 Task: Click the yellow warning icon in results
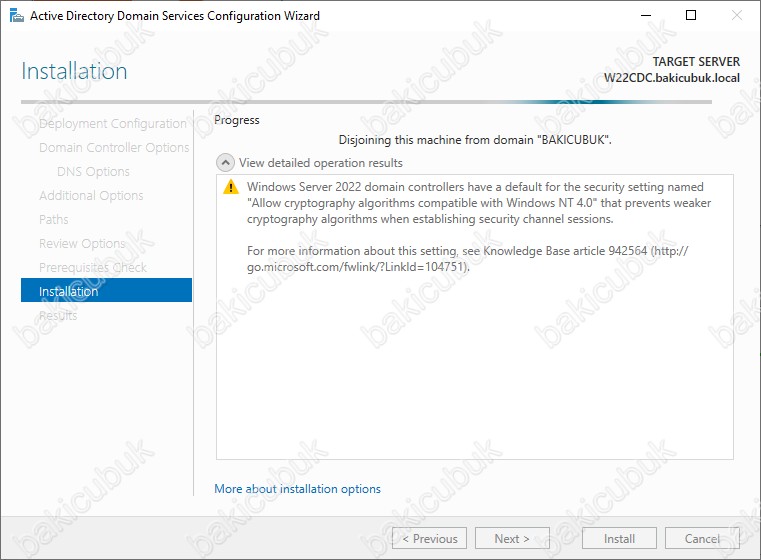click(231, 187)
